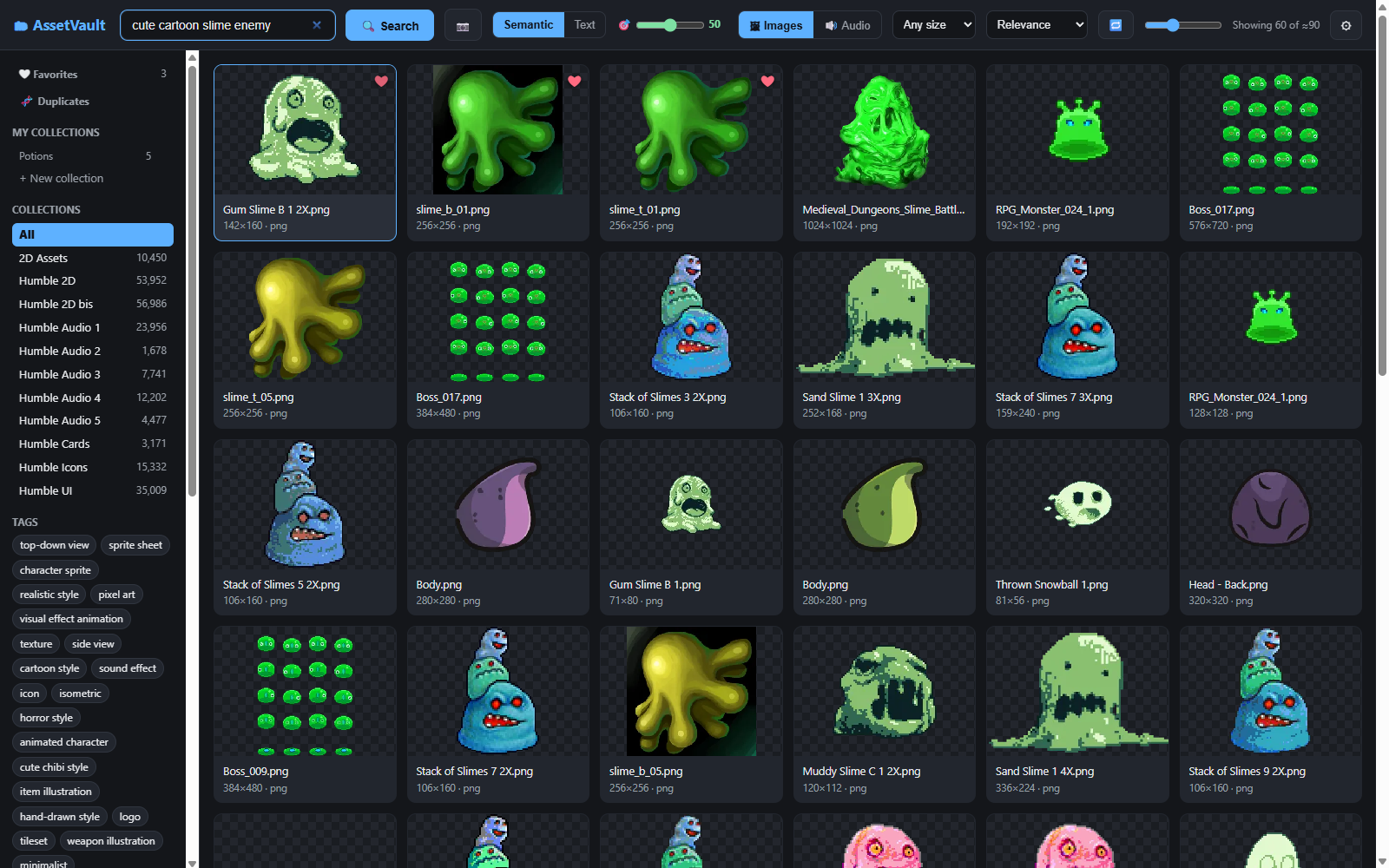This screenshot has width=1389, height=868.
Task: Open the image search camera button
Action: pos(463,26)
